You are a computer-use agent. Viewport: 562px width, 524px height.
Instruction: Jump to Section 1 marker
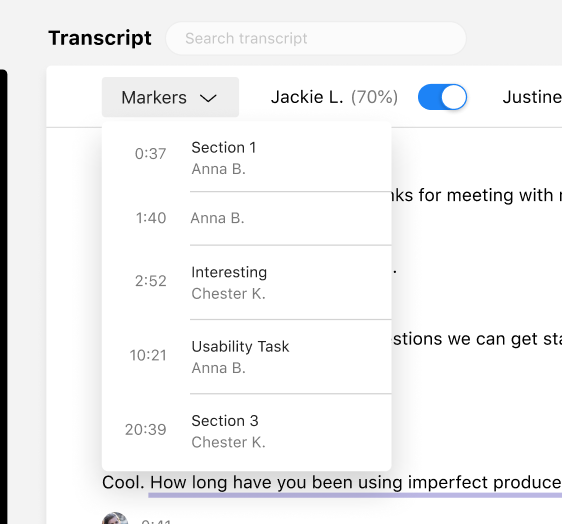click(x=247, y=158)
